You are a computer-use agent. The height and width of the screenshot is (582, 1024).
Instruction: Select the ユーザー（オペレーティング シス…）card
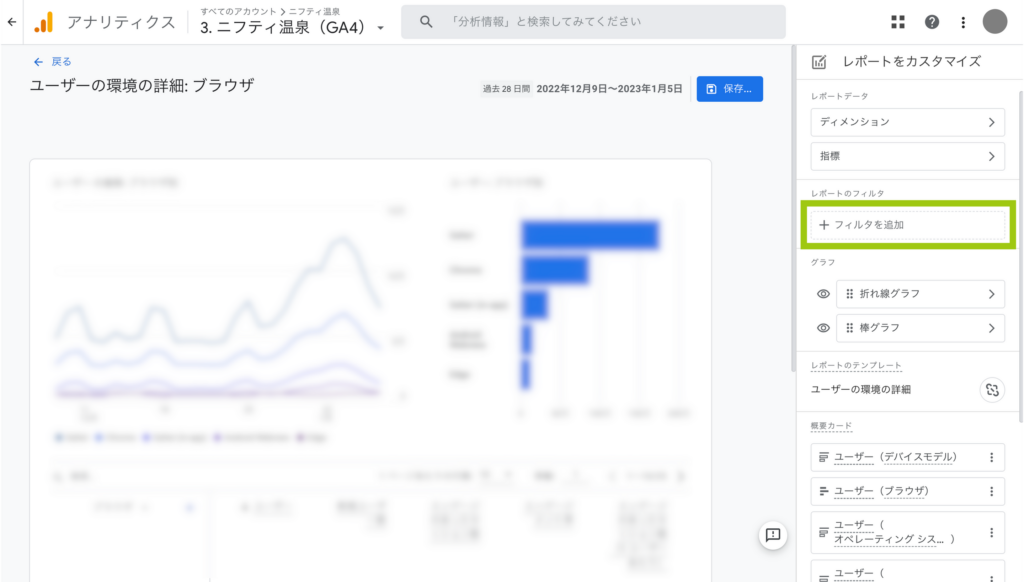tap(908, 532)
